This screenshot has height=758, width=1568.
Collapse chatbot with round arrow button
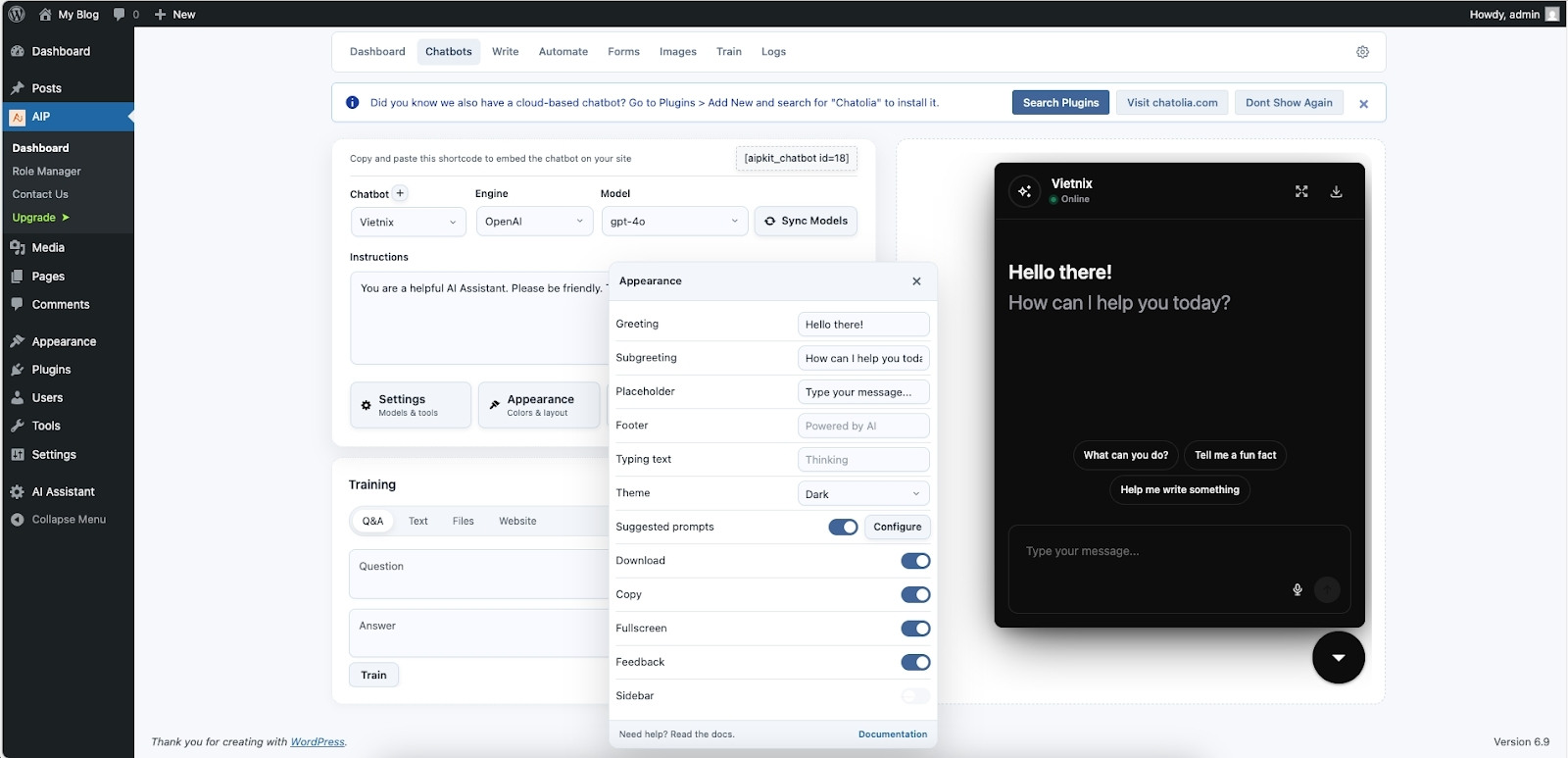point(1338,657)
